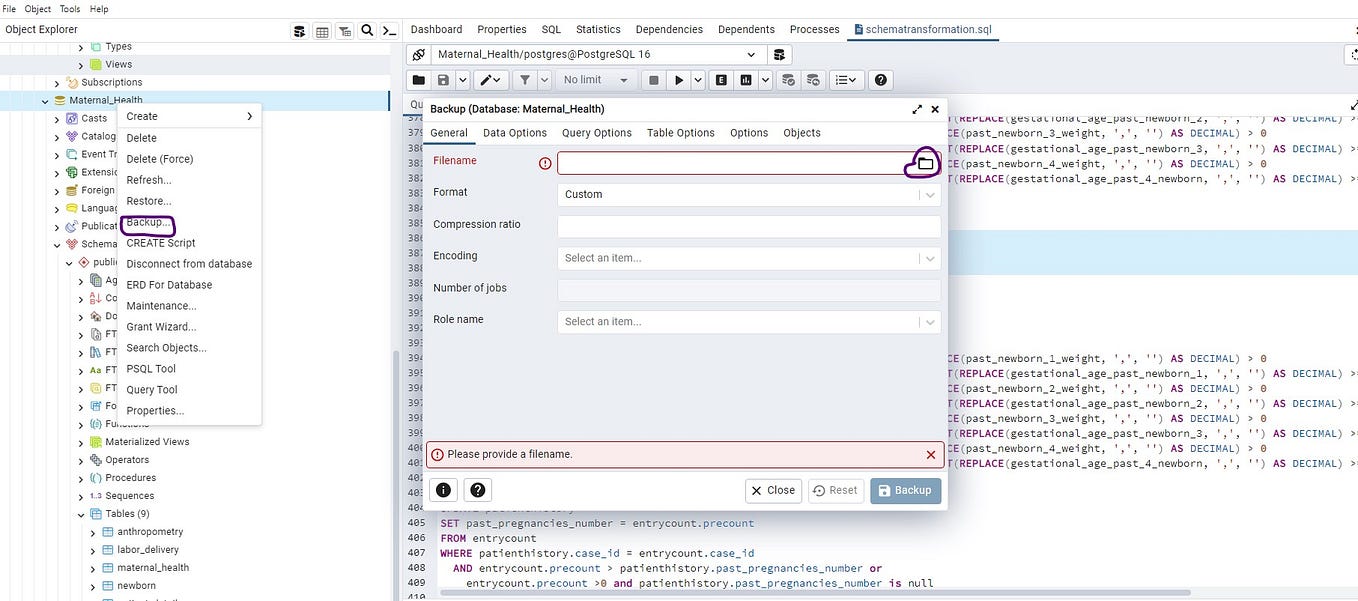This screenshot has height=601, width=1358.
Task: Open the View Data table icon
Action: [322, 31]
